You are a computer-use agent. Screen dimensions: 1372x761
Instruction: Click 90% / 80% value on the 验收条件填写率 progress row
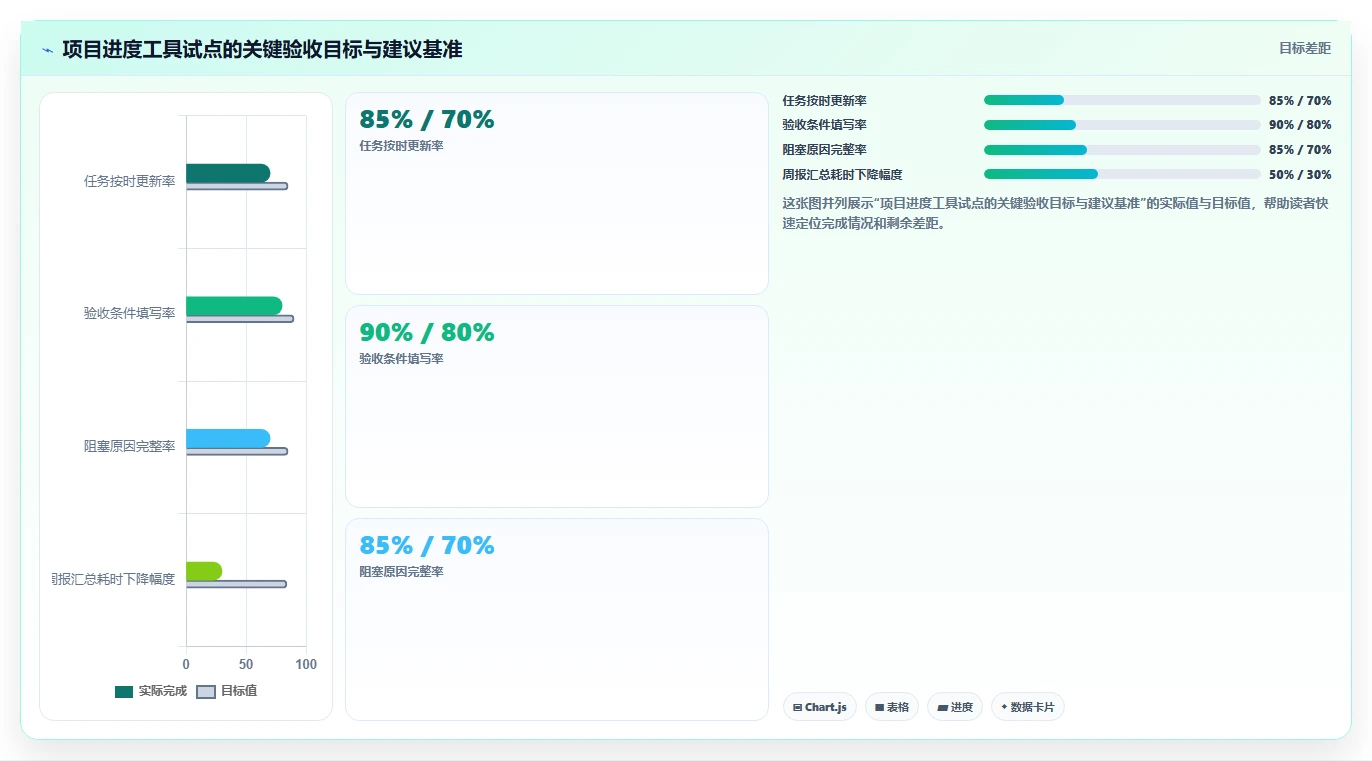1300,125
